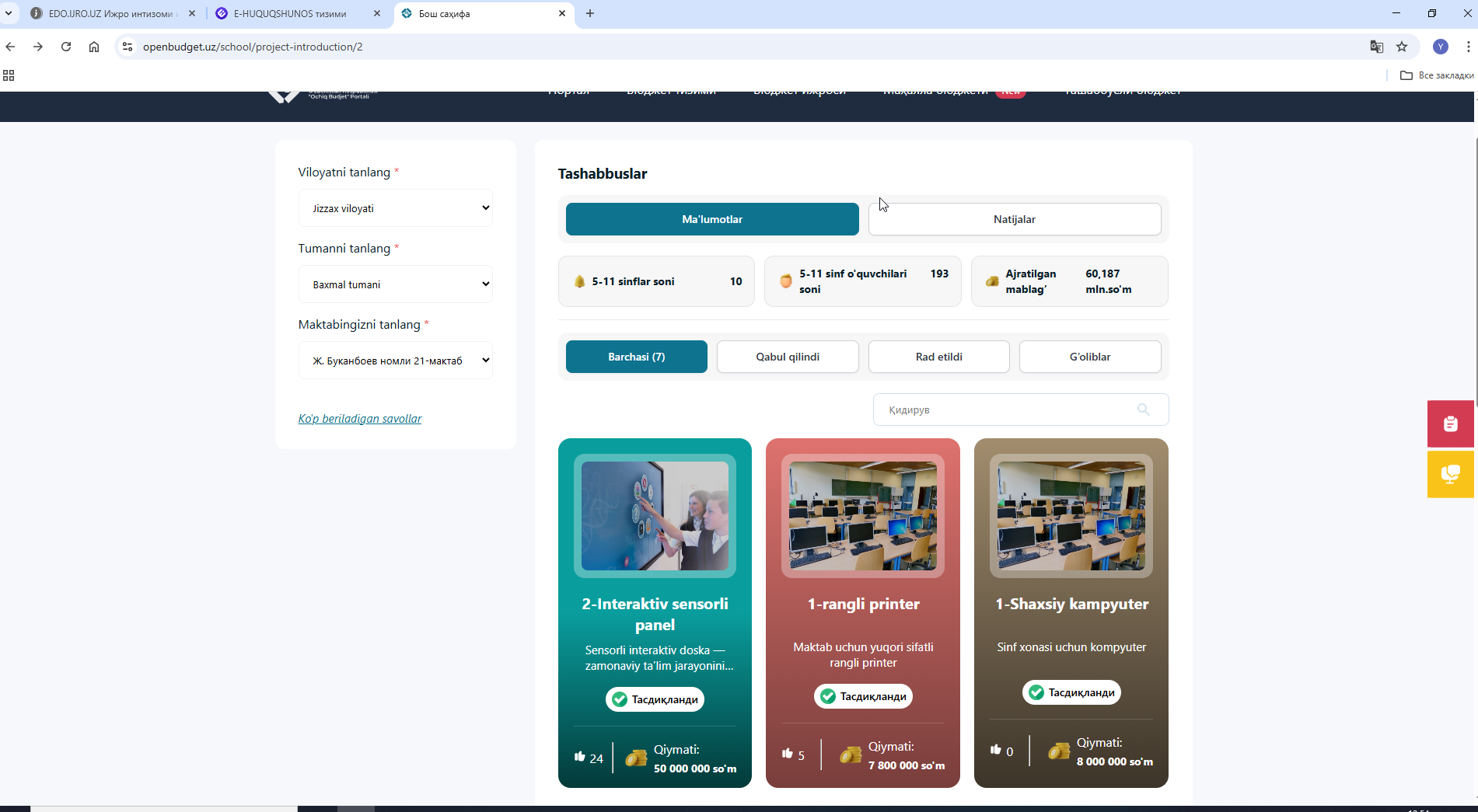
Task: Click the coins icon on rangli printer card
Action: [x=851, y=755]
